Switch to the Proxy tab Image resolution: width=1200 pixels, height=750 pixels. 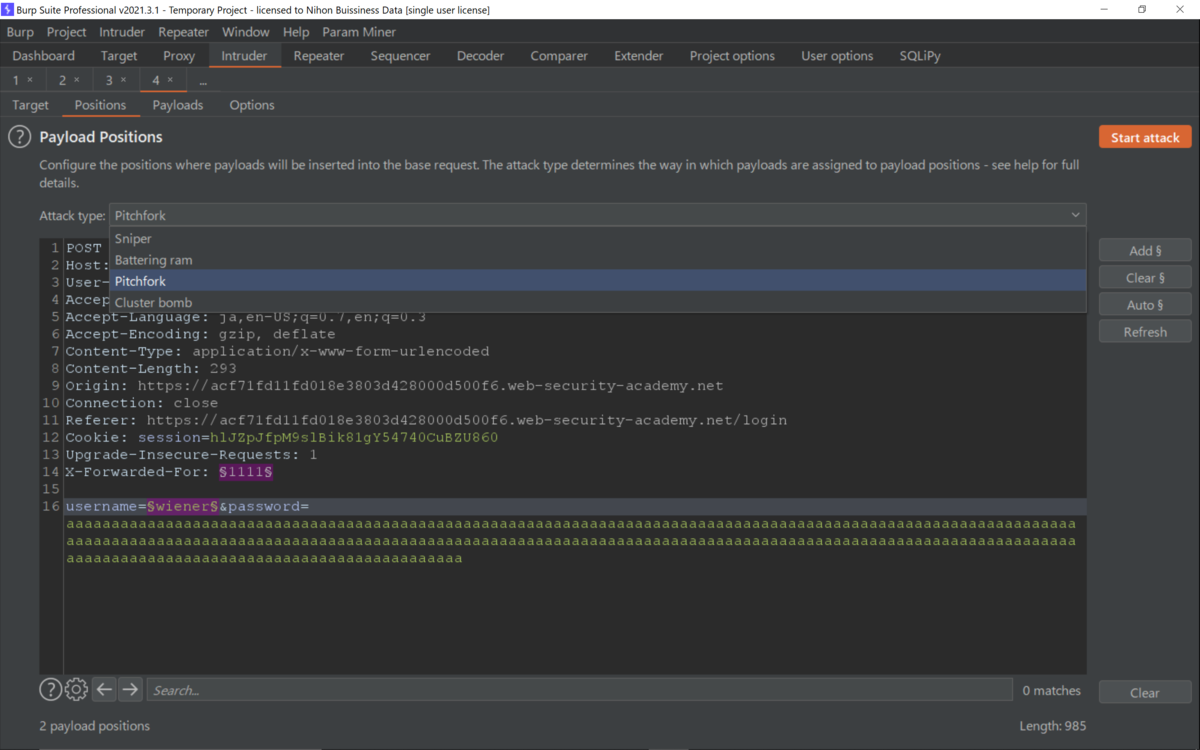pyautogui.click(x=179, y=56)
